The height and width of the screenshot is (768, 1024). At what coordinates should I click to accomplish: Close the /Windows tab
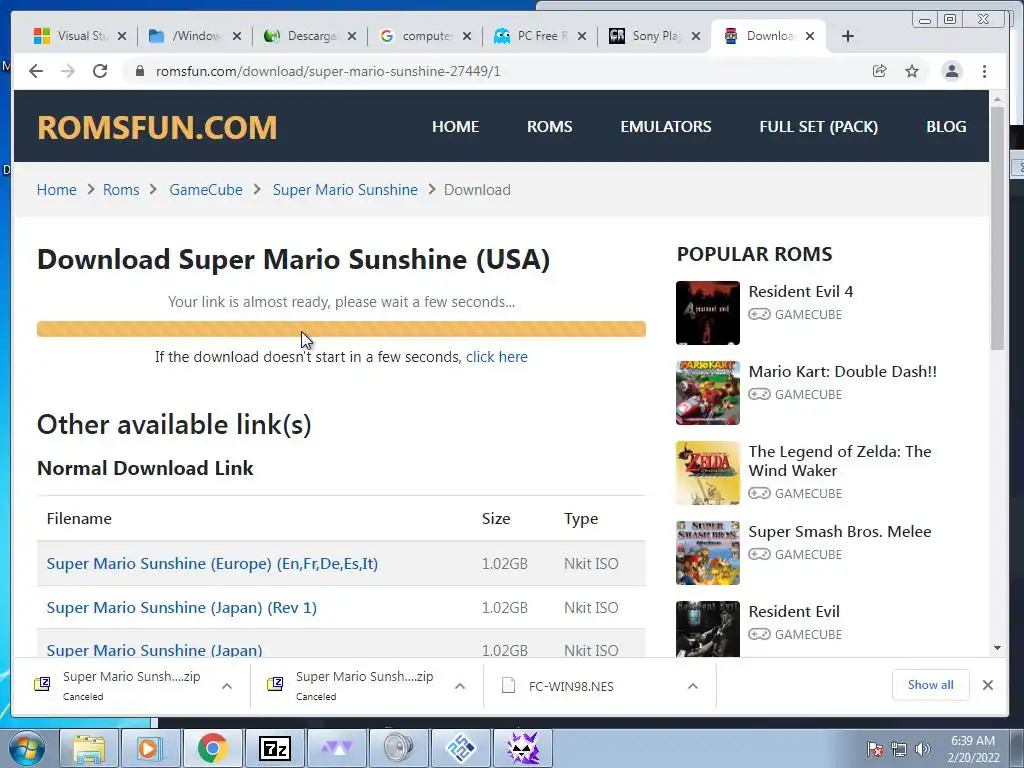tap(237, 36)
